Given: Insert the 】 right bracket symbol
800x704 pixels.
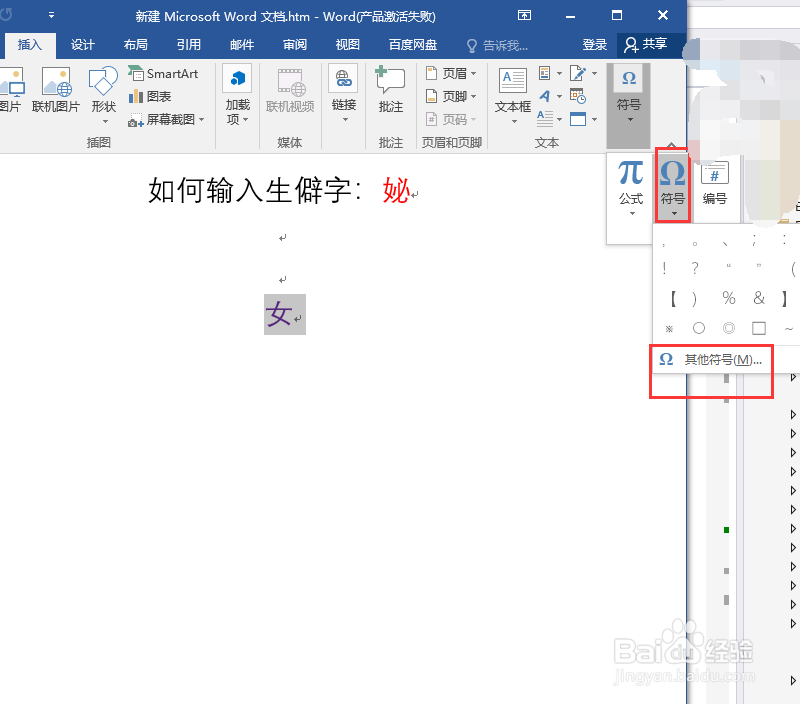Looking at the screenshot, I should (784, 298).
